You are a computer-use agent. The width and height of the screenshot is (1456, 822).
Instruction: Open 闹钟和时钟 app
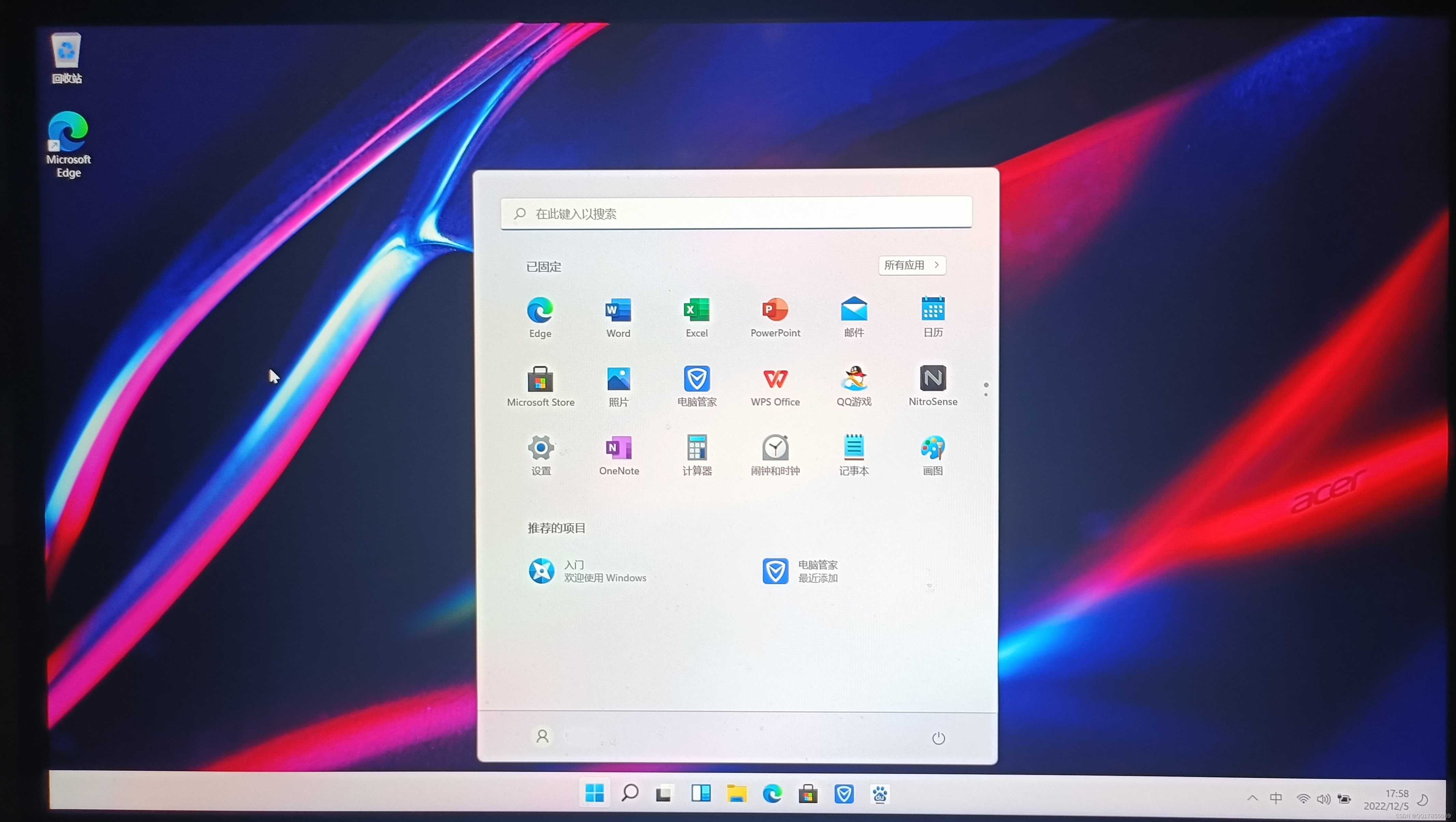pyautogui.click(x=775, y=455)
